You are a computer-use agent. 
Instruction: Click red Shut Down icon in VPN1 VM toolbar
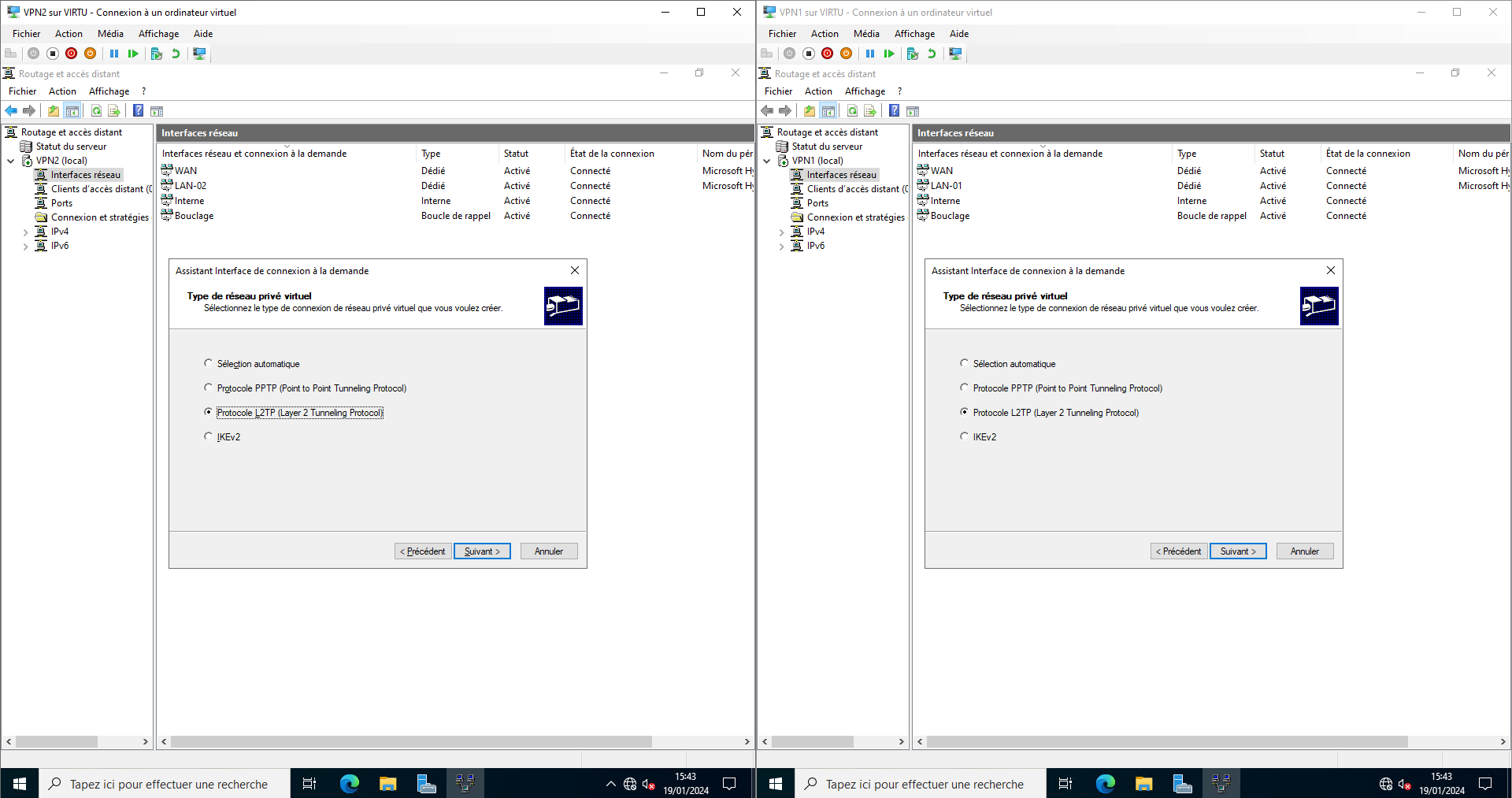pyautogui.click(x=827, y=54)
